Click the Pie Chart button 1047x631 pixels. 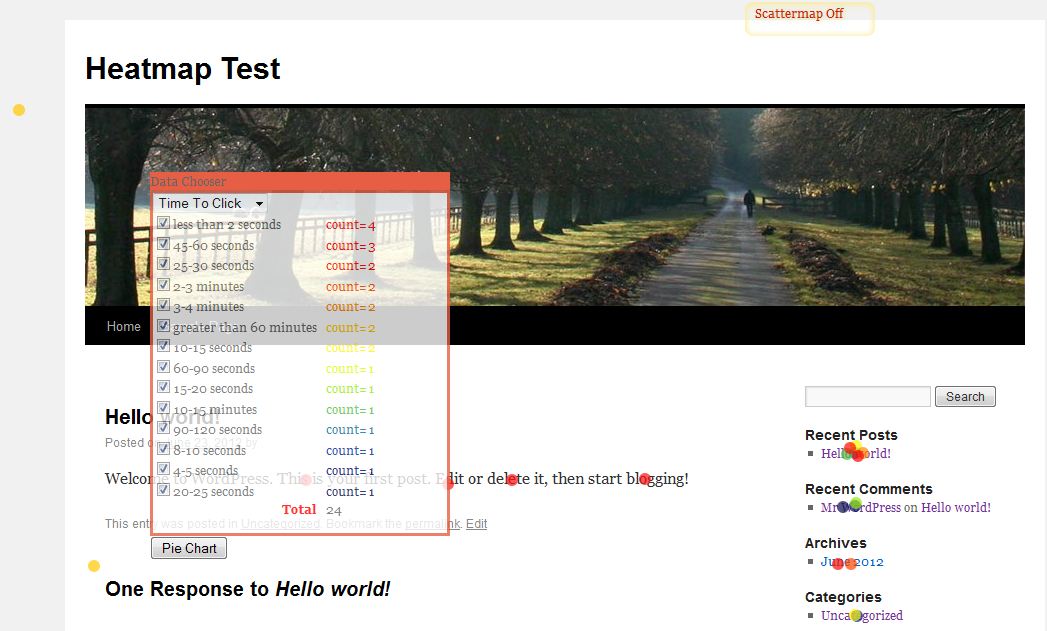coord(189,548)
